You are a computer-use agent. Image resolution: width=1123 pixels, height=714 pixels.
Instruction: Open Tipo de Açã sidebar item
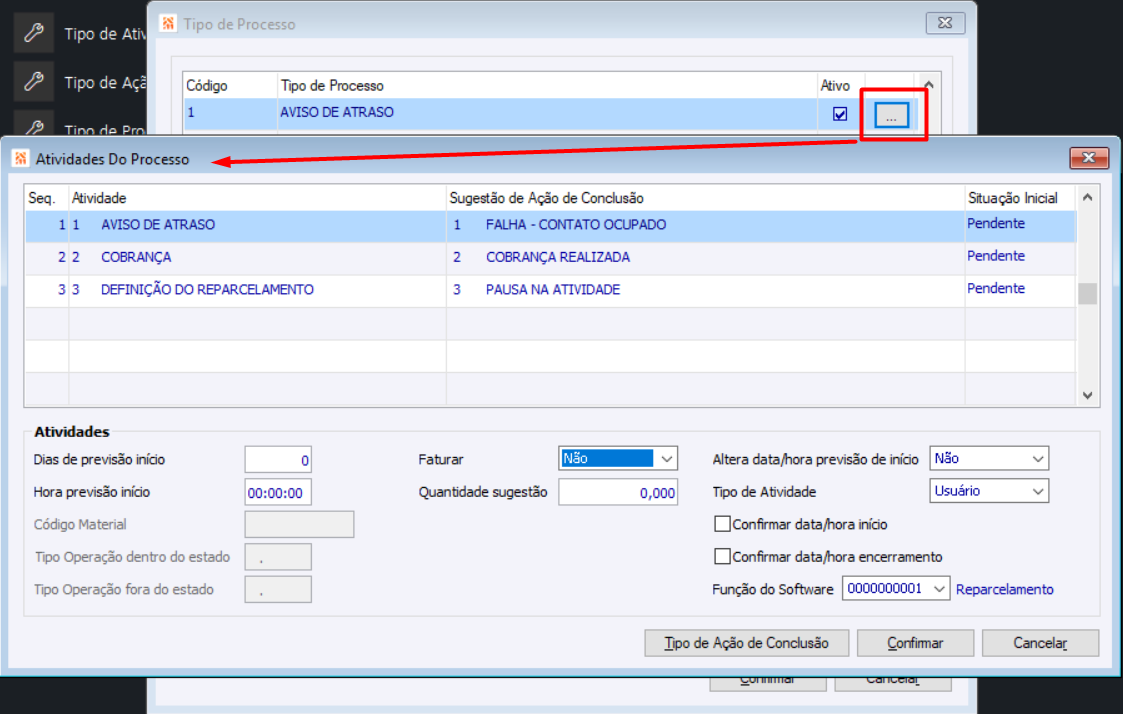point(105,82)
